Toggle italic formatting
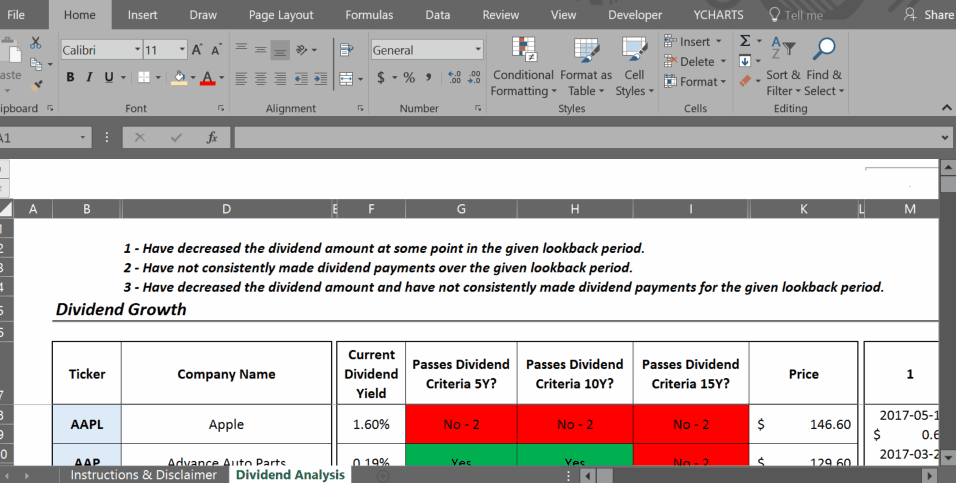The image size is (956, 483). click(x=89, y=78)
